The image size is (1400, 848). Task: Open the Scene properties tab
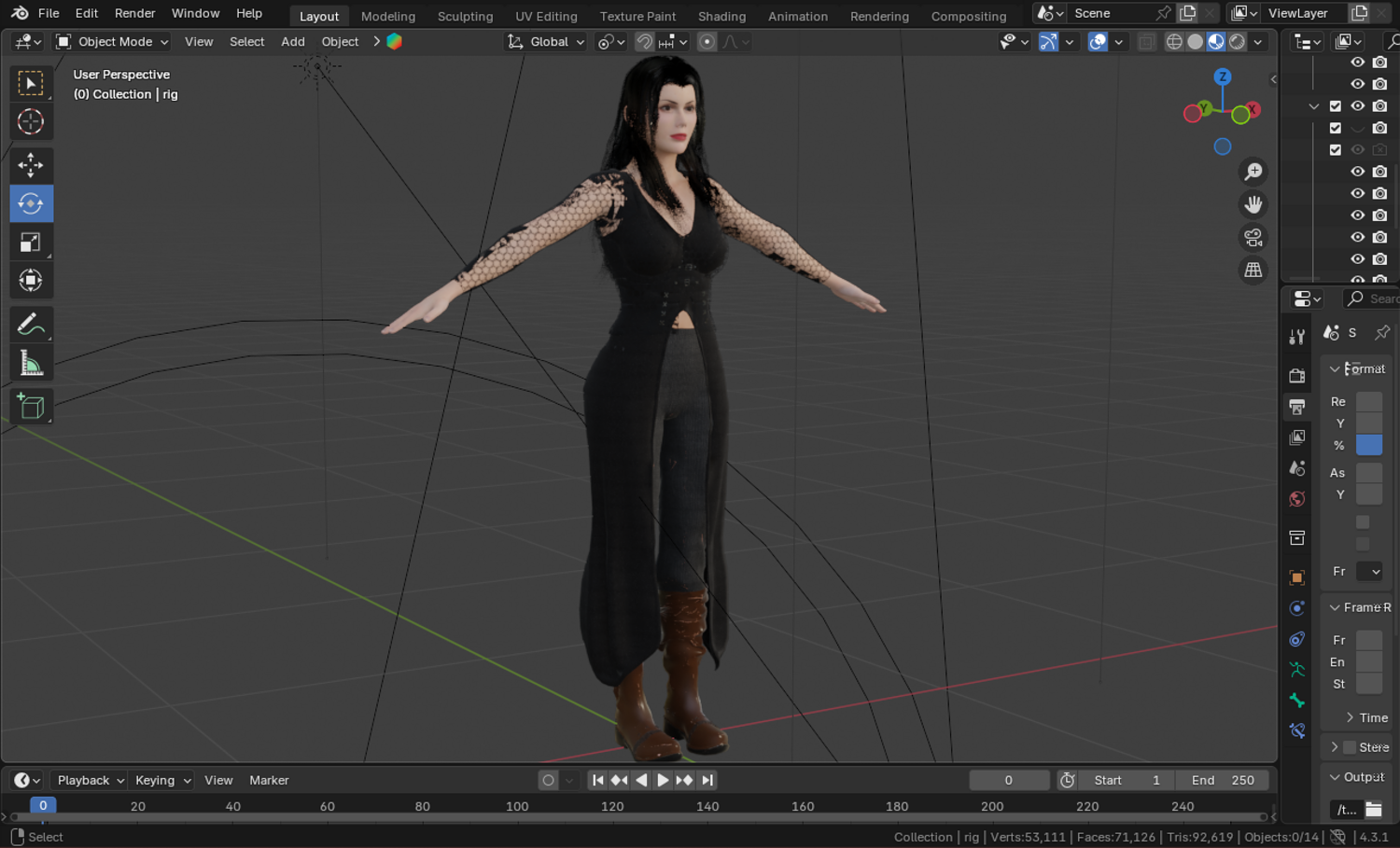(1297, 468)
